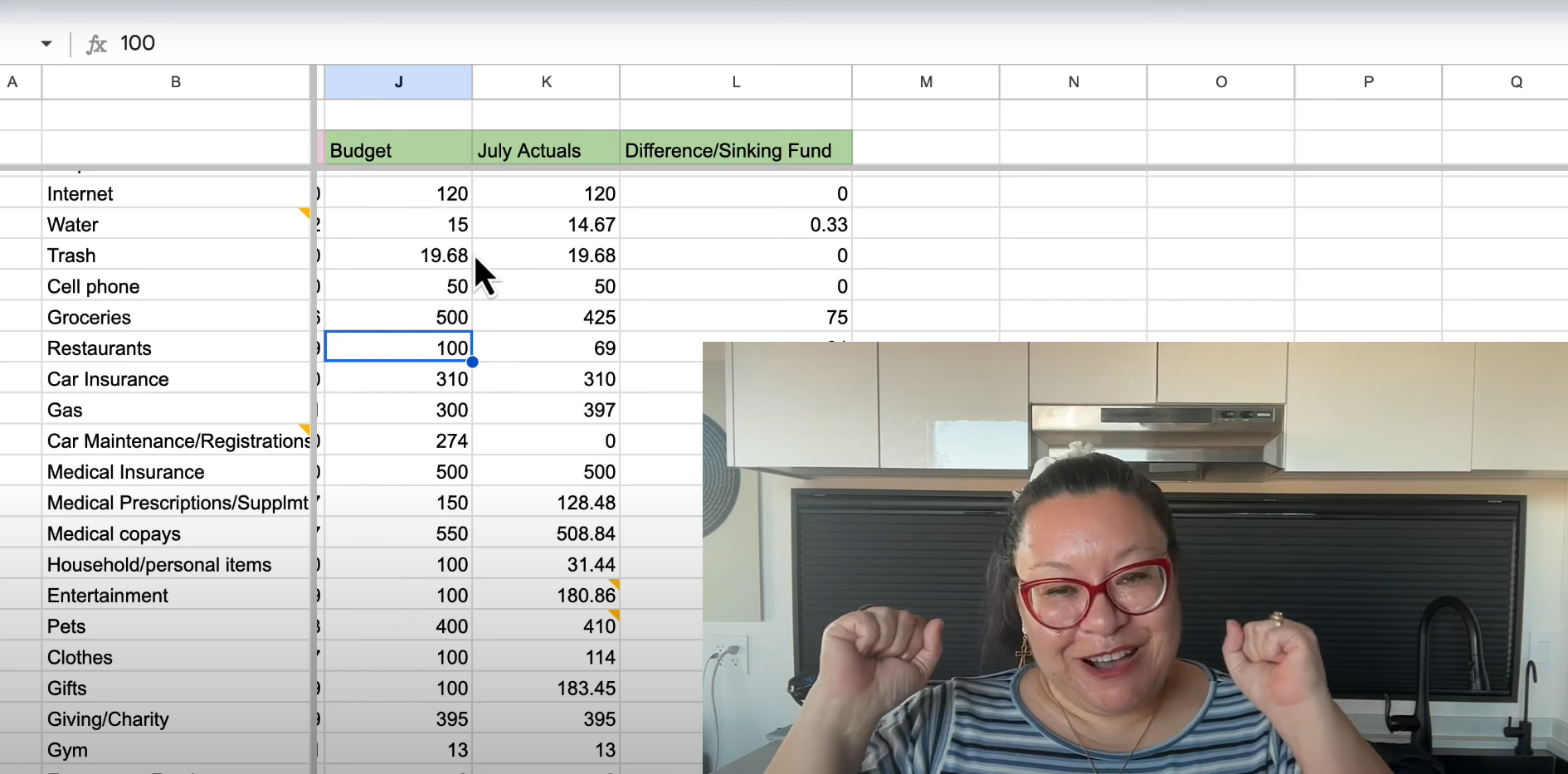The width and height of the screenshot is (1568, 774).
Task: Select the Gym row label cell
Action: click(176, 750)
